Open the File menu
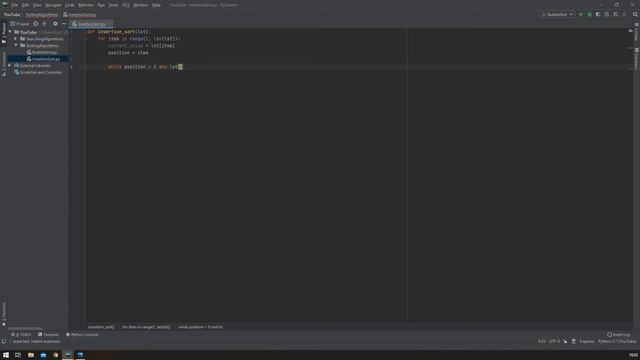The width and height of the screenshot is (640, 360). [15, 5]
